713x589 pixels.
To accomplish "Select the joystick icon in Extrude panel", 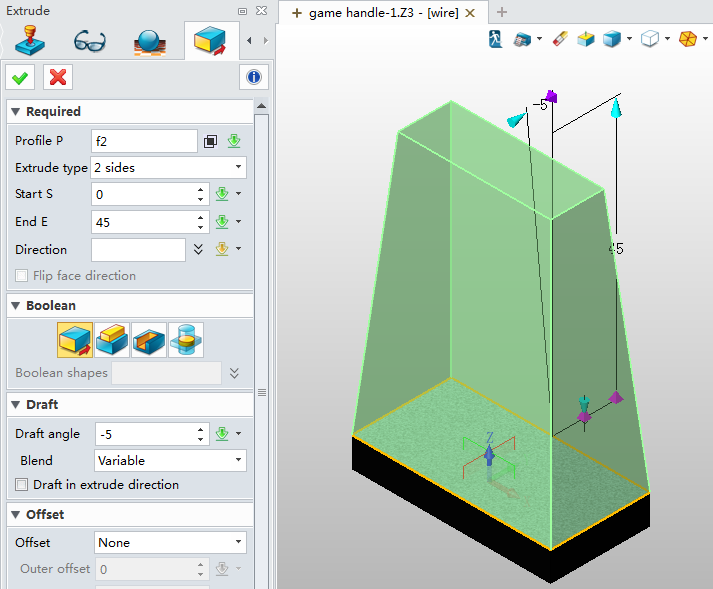I will tap(30, 40).
